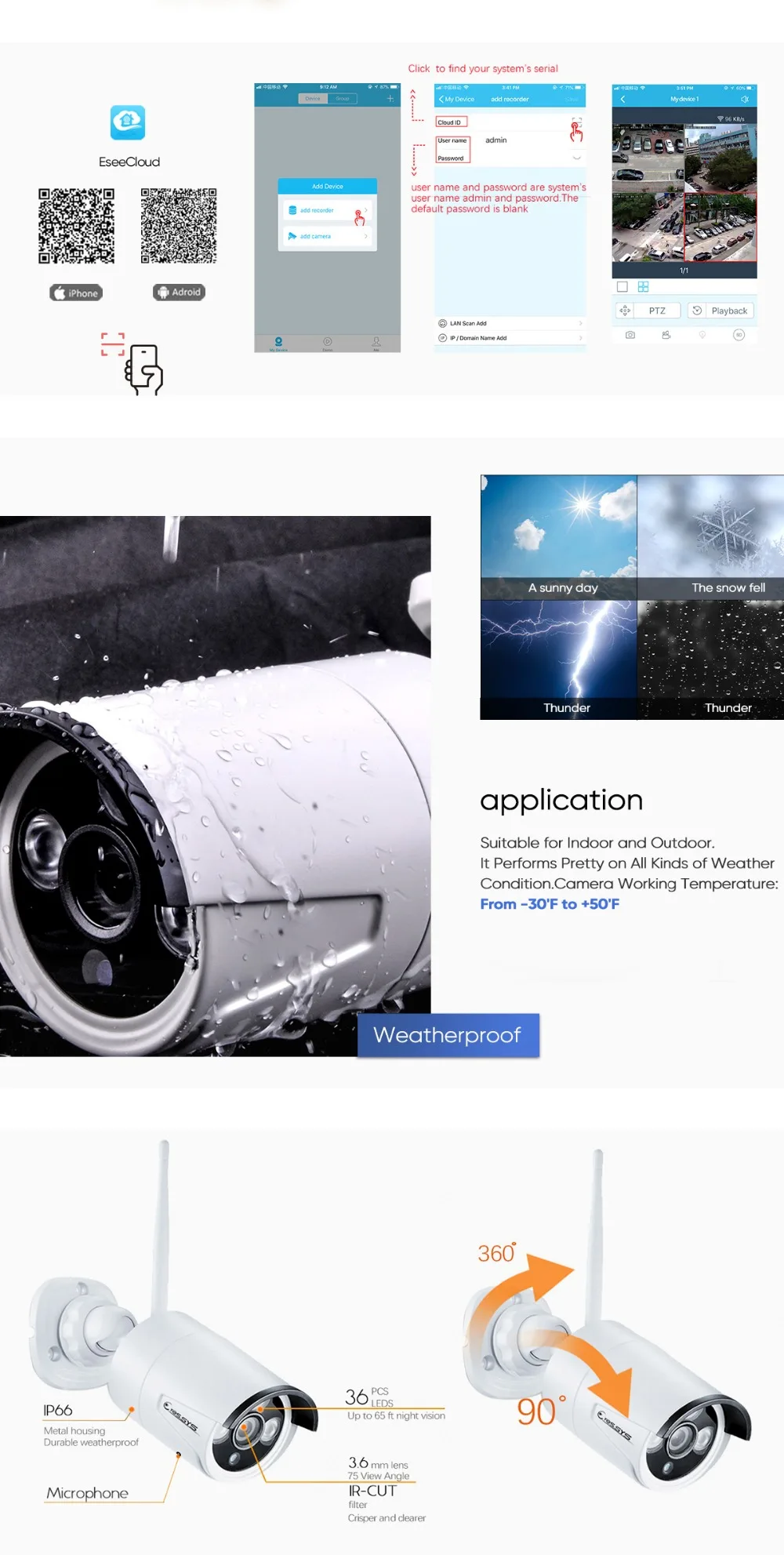The image size is (784, 1555).
Task: Click the 'Up to 65 ft night vision' text
Action: [x=397, y=1415]
